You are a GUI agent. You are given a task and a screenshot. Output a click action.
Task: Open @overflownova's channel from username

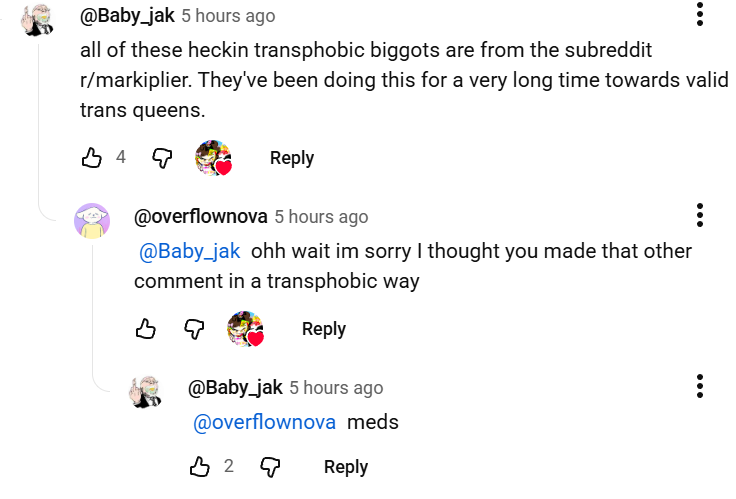pyautogui.click(x=200, y=216)
